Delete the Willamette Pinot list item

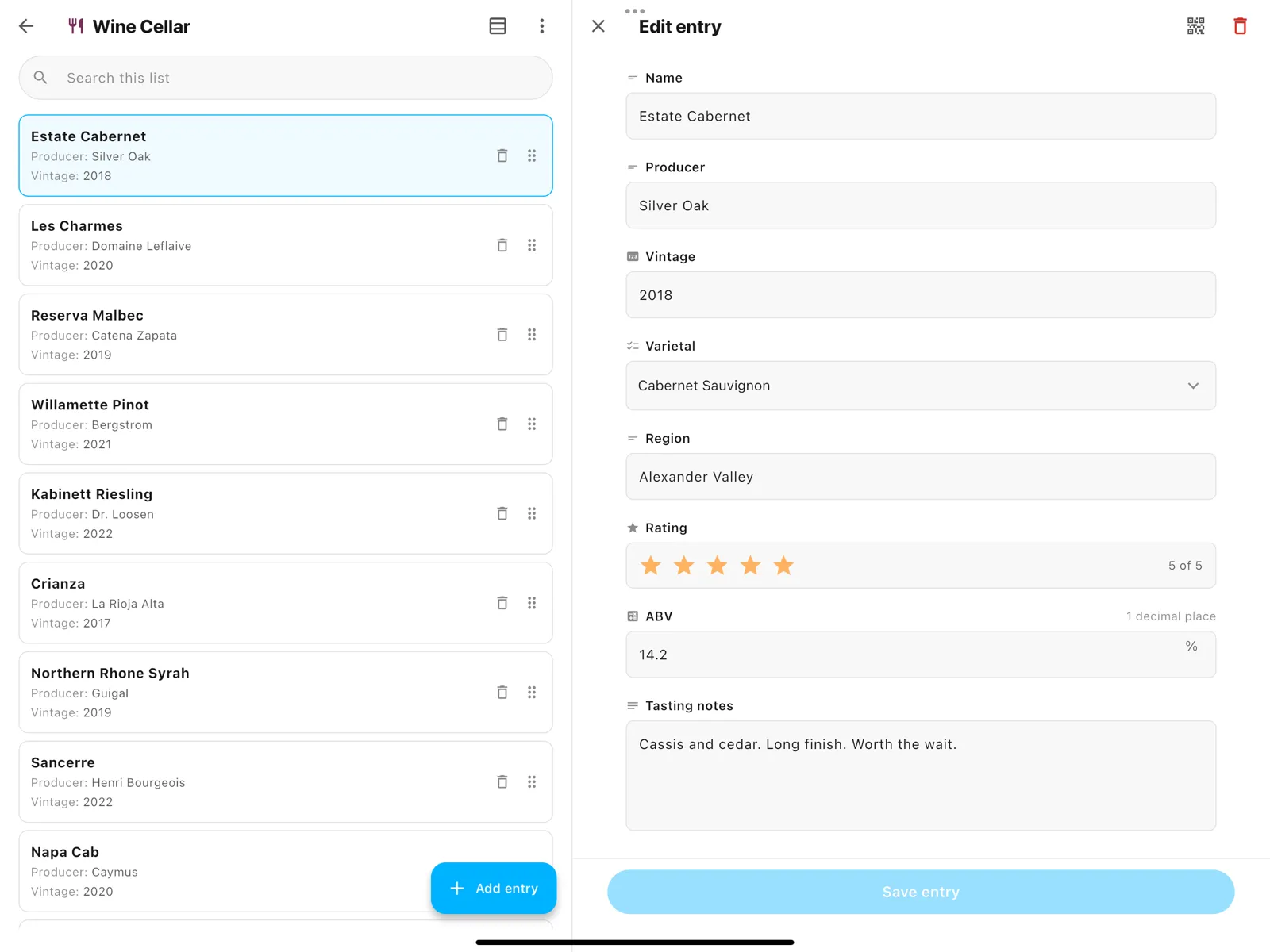[x=502, y=424]
